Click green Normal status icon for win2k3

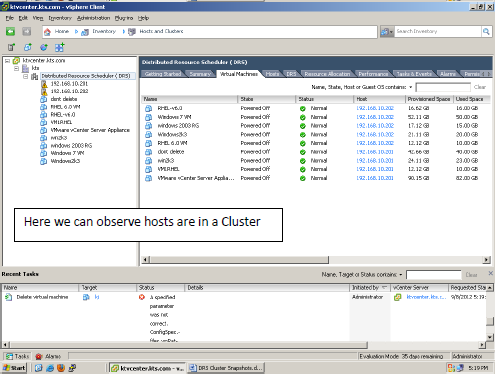coord(302,161)
